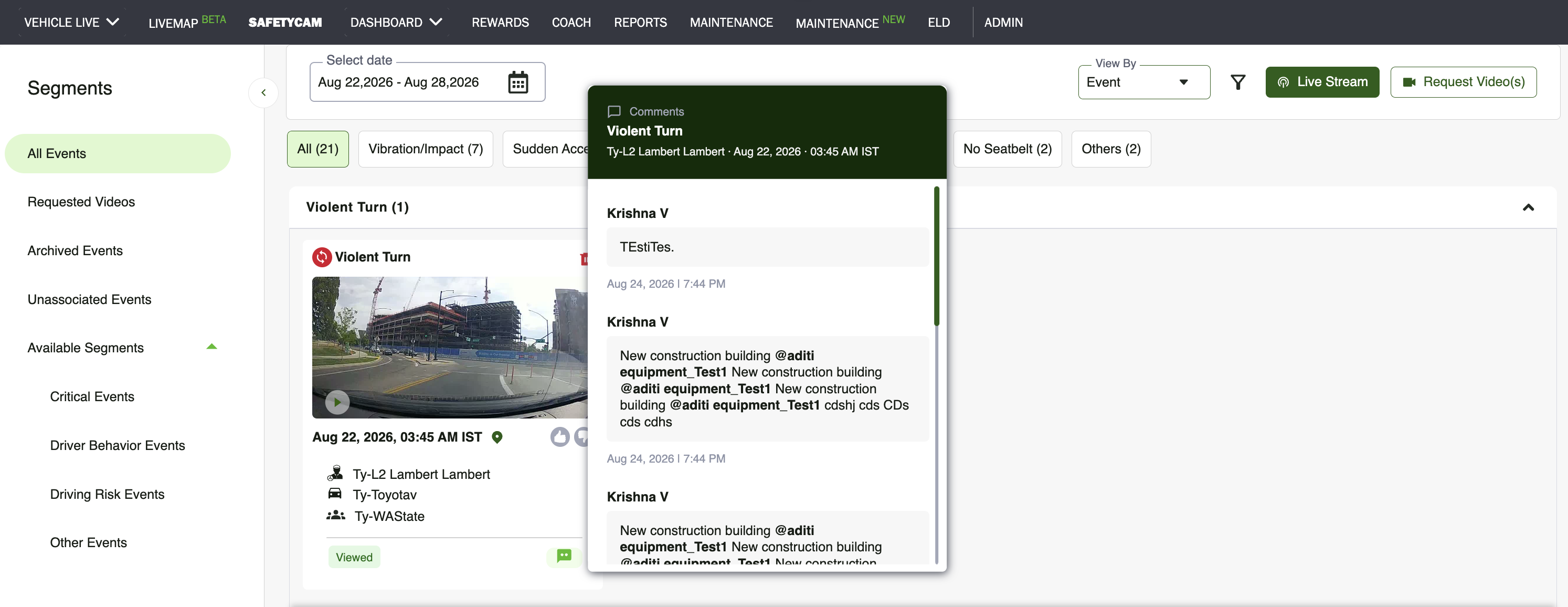
Task: Open Unassociated Events segment
Action: (89, 299)
